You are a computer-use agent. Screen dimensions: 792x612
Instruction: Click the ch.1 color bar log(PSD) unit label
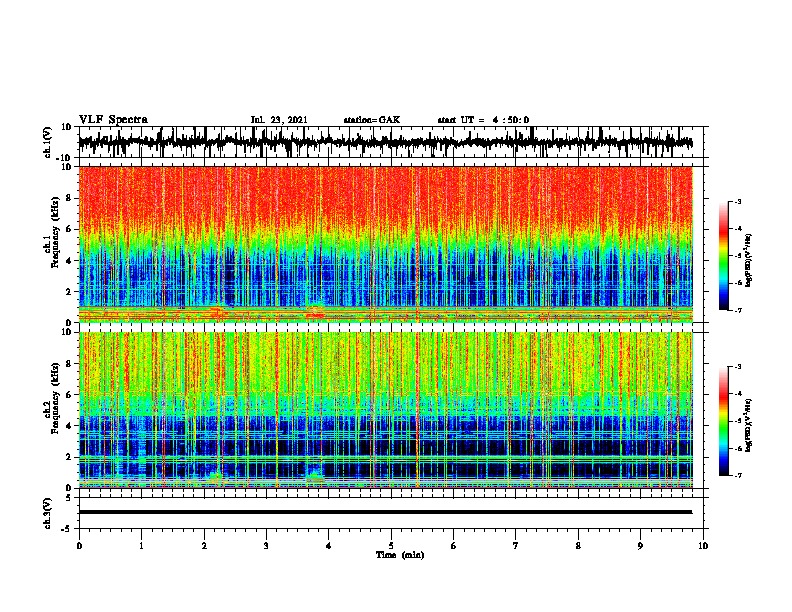pos(749,260)
